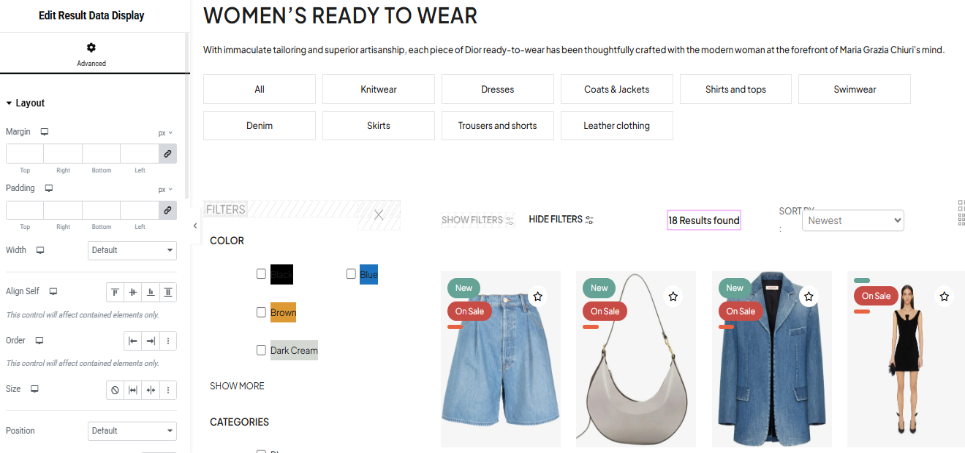Toggle the Margin link values icon

click(167, 154)
